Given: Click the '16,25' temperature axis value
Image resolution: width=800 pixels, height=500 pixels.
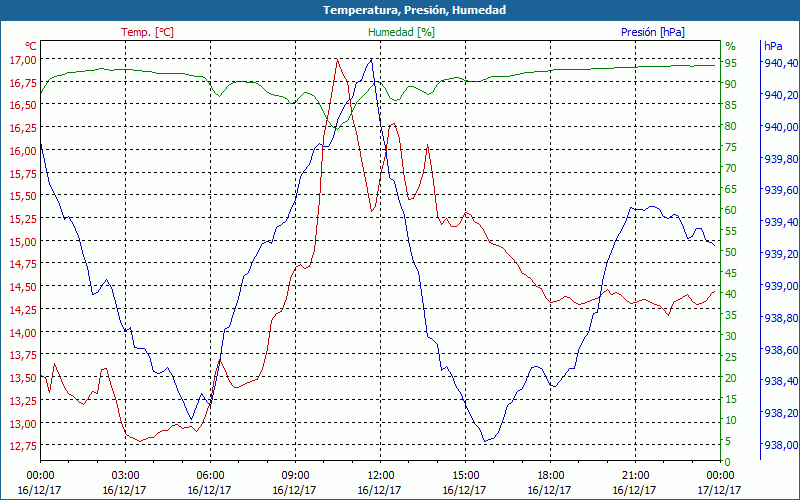Looking at the screenshot, I should pos(23,128).
